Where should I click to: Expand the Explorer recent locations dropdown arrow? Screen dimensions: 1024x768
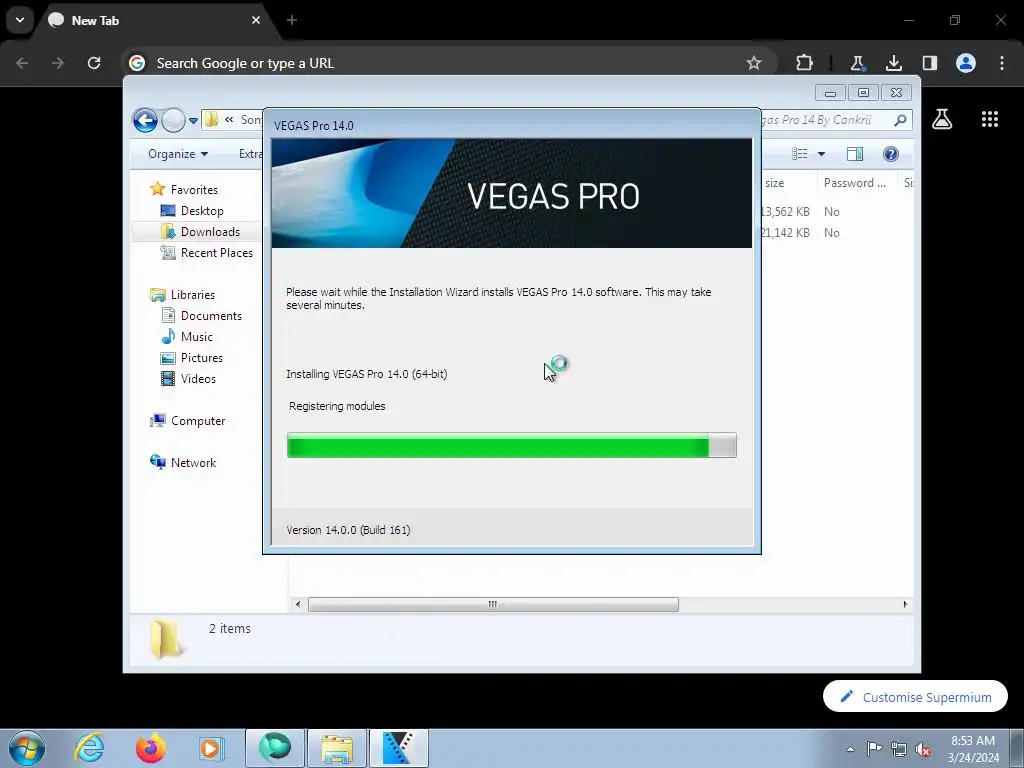[193, 121]
